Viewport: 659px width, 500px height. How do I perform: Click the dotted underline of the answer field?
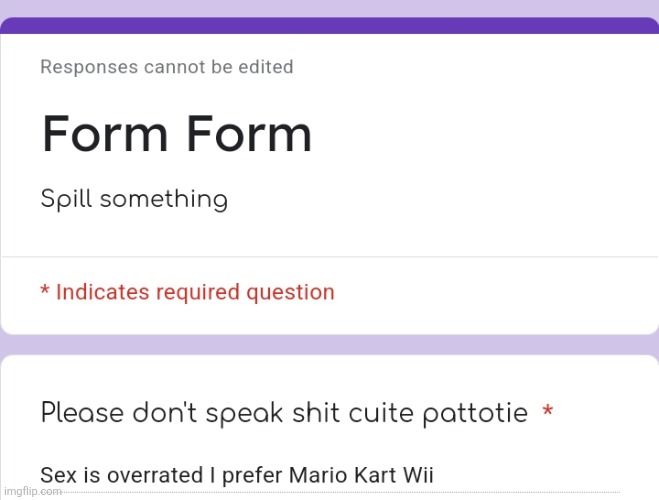click(330, 492)
